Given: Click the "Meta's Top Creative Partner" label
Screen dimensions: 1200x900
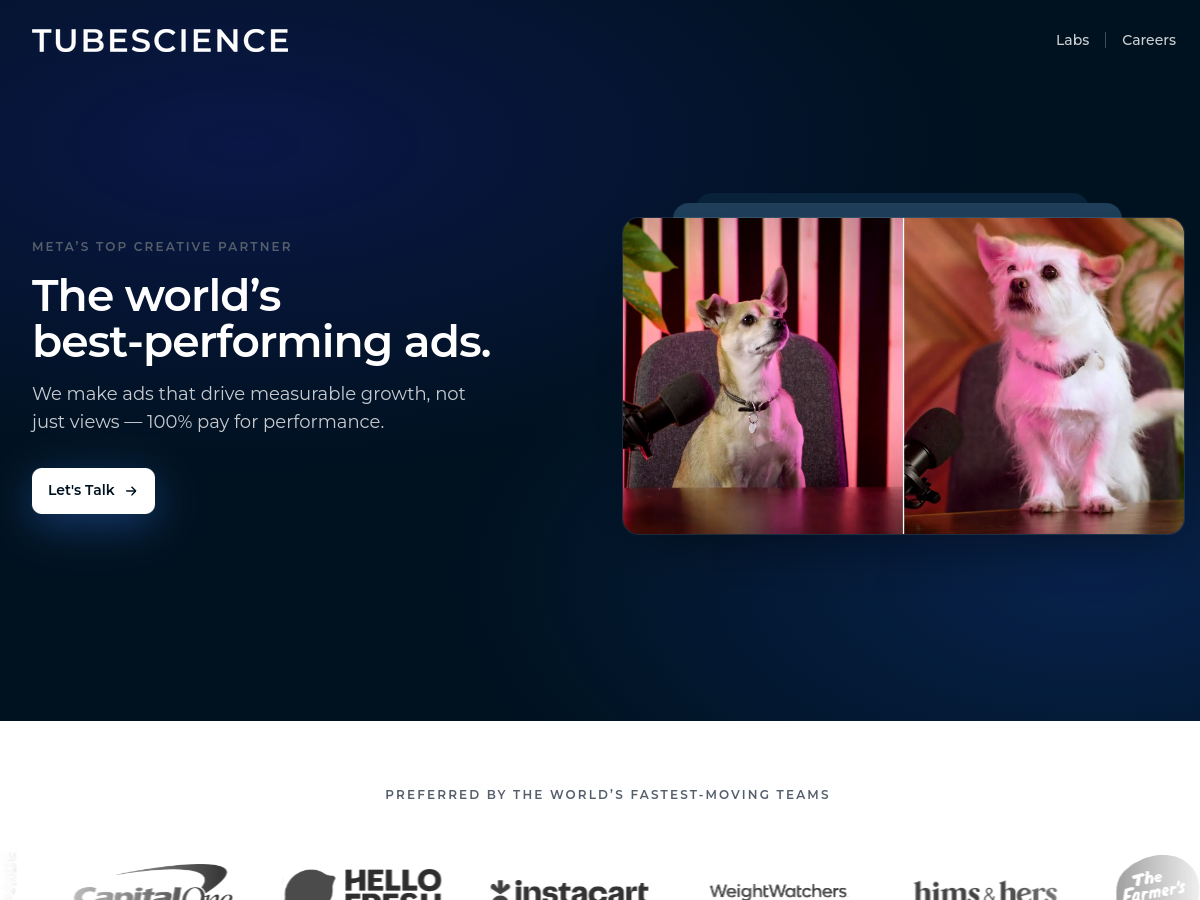Looking at the screenshot, I should 162,246.
